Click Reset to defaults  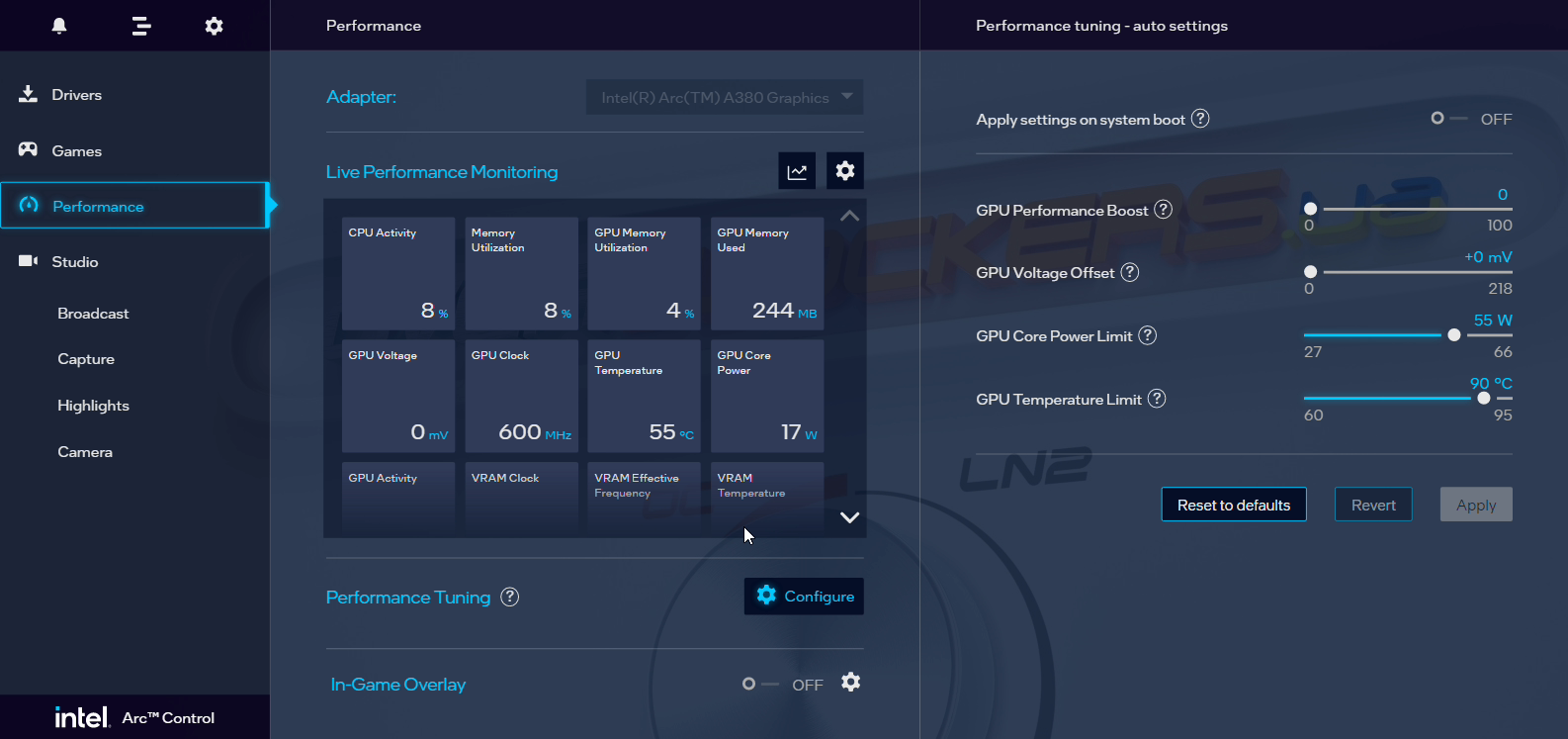[1234, 505]
